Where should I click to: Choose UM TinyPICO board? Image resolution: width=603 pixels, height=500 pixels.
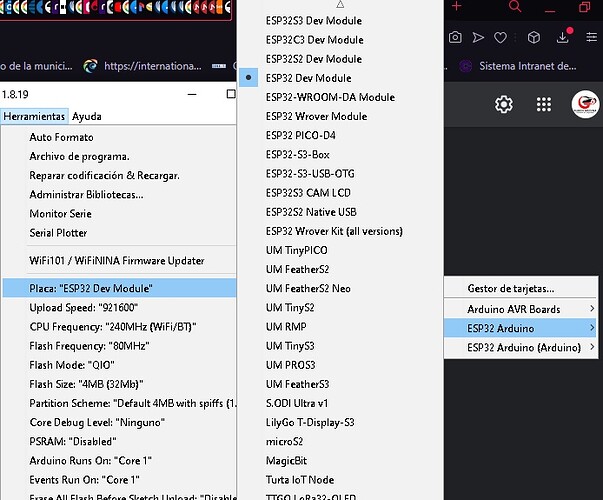[341, 250]
